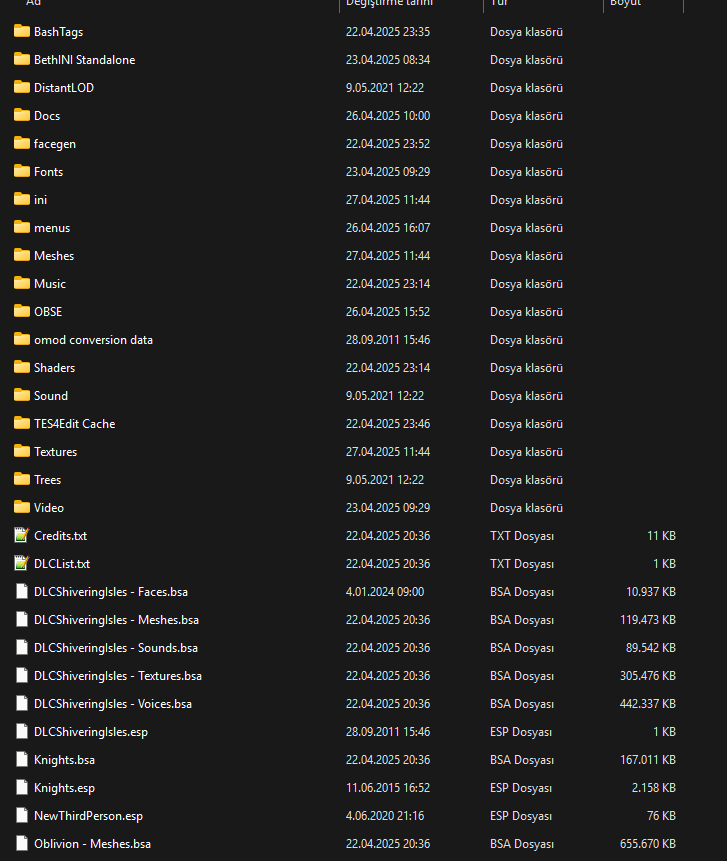727x861 pixels.
Task: Click the 2.158 KB size value
Action: click(653, 788)
